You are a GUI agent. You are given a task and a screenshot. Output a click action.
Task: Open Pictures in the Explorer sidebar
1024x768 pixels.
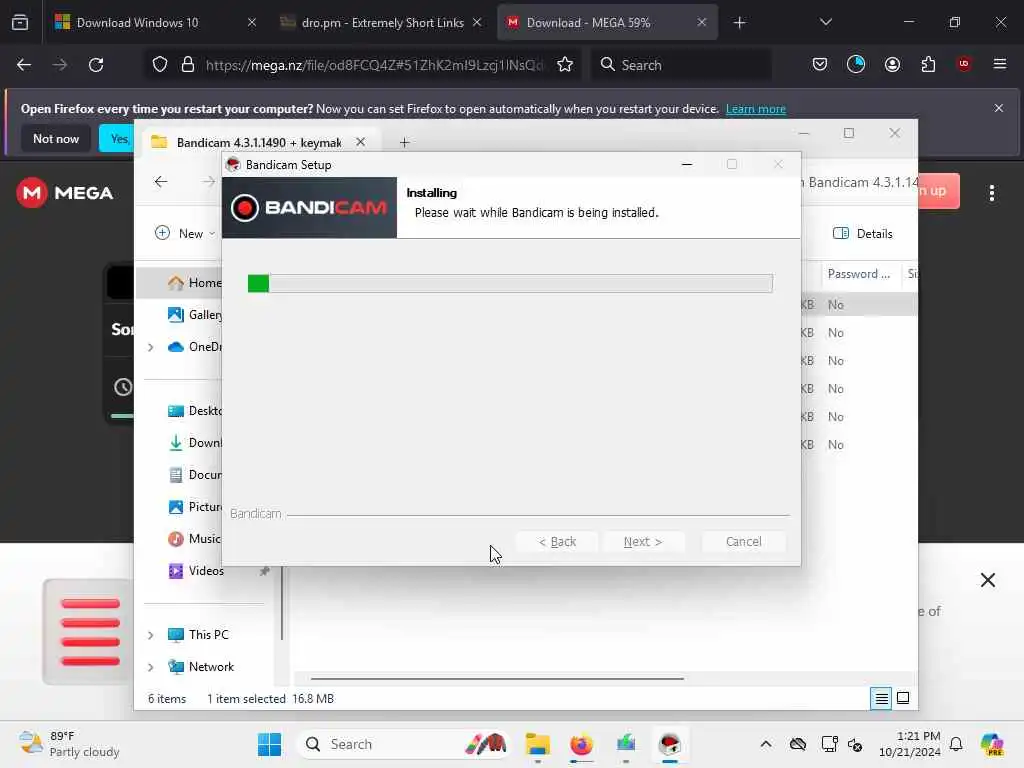pyautogui.click(x=195, y=507)
